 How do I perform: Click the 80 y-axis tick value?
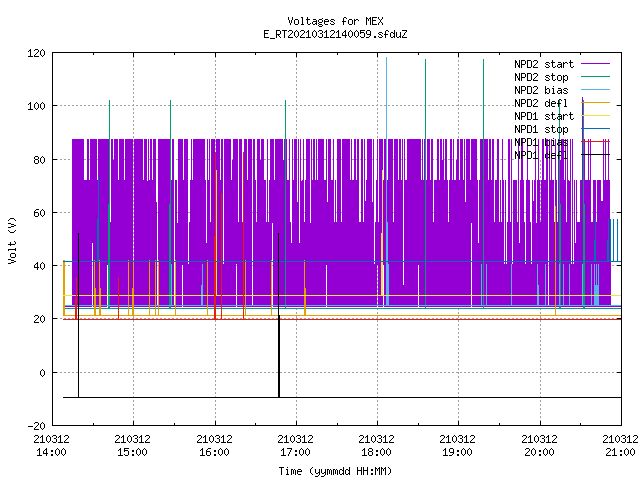[40, 160]
